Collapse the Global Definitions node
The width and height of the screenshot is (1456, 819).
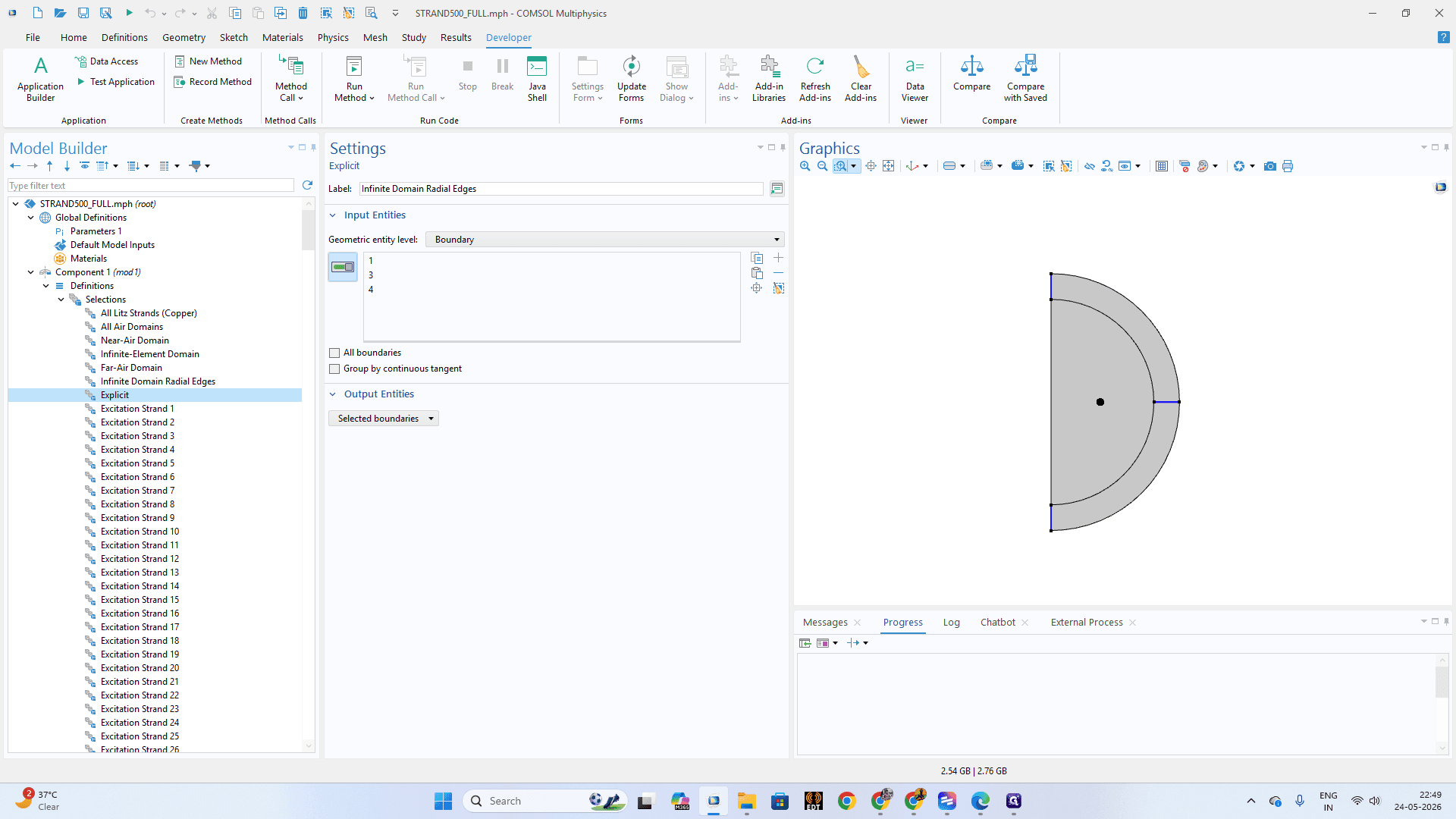click(x=31, y=218)
